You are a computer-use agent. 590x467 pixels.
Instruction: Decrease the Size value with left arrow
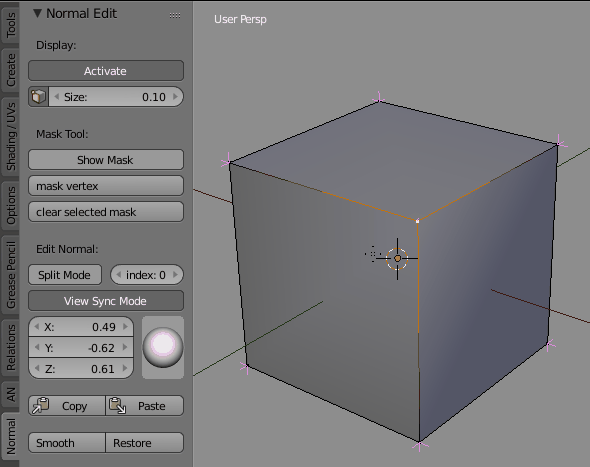pos(57,97)
